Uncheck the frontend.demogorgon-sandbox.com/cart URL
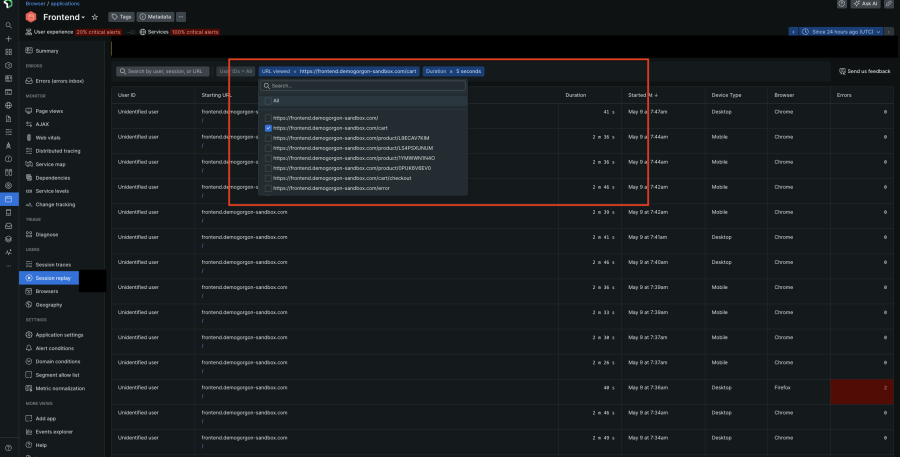900x457 pixels. [268, 128]
